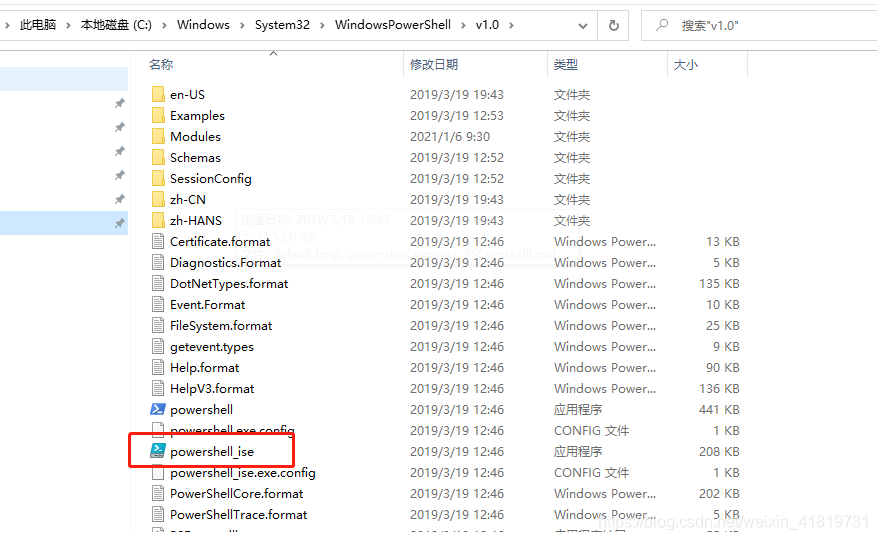Click the PowerShellTrace.format file icon
The image size is (877, 540).
click(158, 514)
